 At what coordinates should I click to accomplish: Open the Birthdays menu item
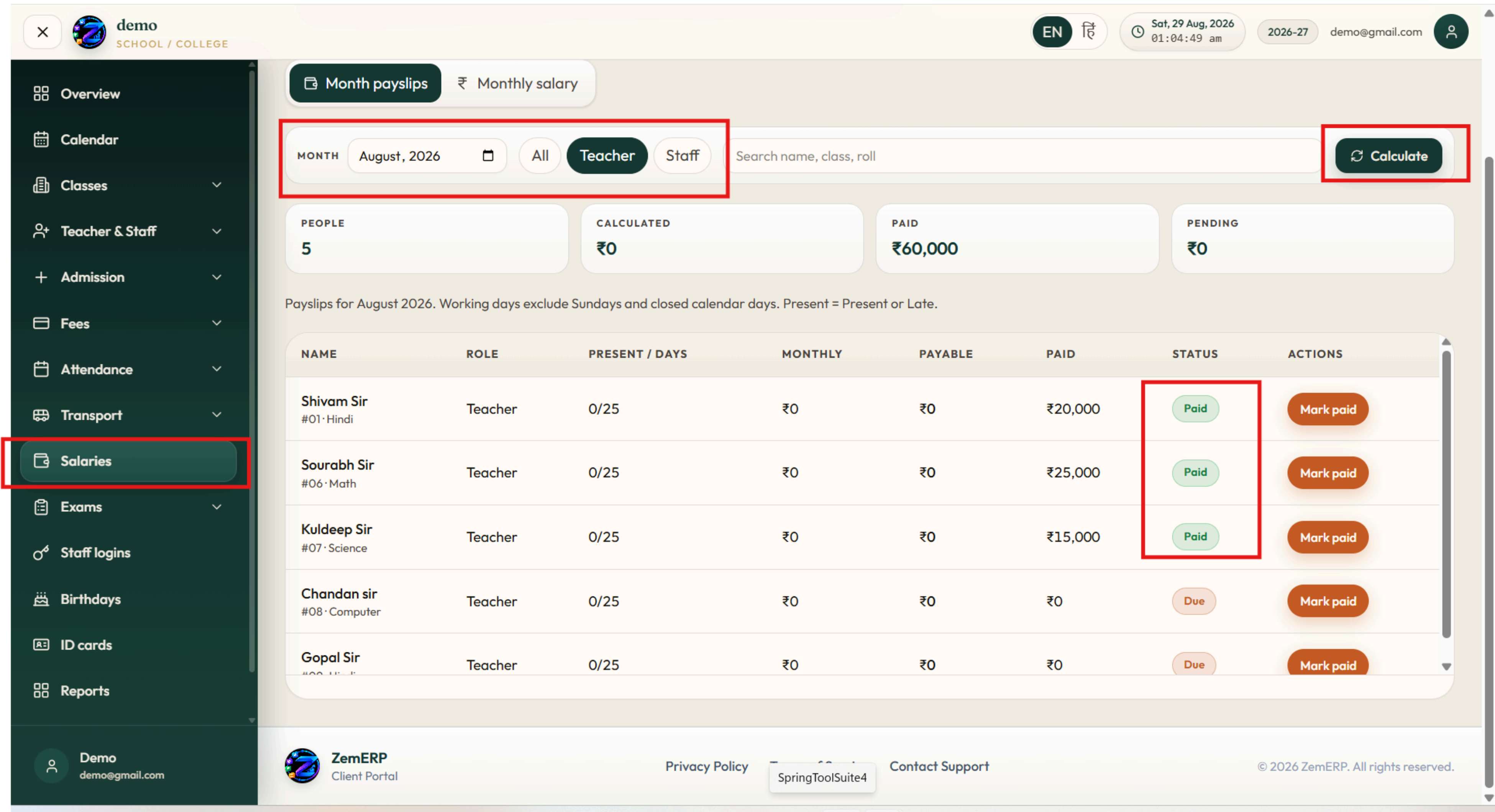click(128, 599)
